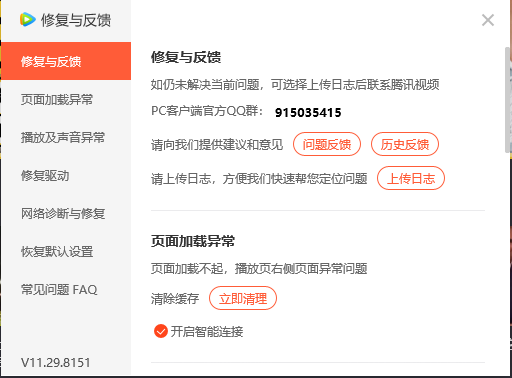This screenshot has height=378, width=512.
Task: Clear cache with 立即清理 button
Action: pos(243,298)
